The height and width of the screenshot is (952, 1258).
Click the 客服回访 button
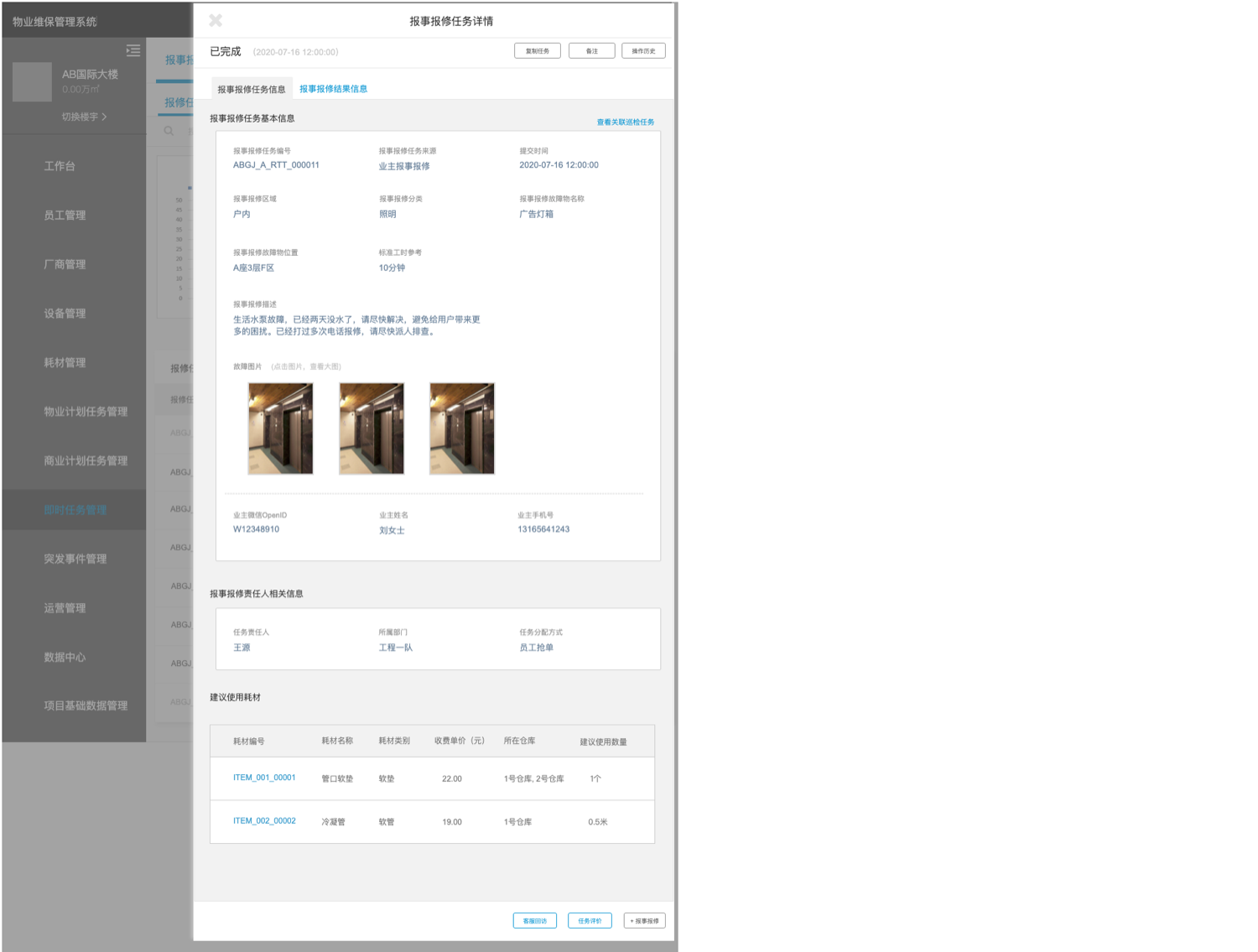click(535, 921)
